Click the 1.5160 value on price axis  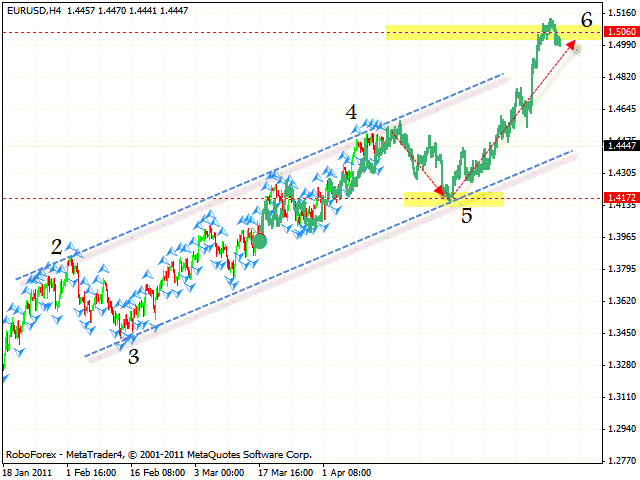click(x=621, y=13)
